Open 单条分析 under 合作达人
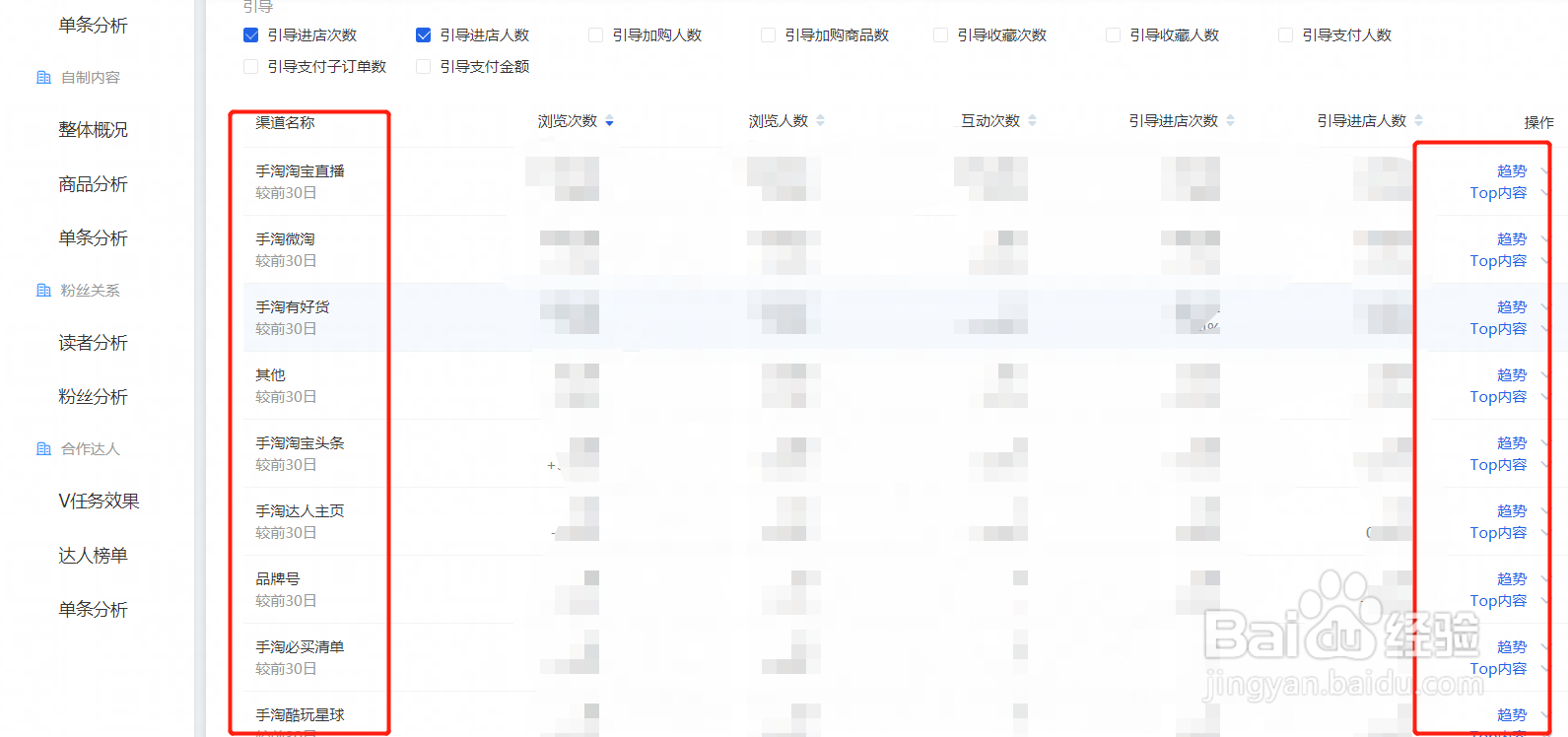 [x=94, y=610]
